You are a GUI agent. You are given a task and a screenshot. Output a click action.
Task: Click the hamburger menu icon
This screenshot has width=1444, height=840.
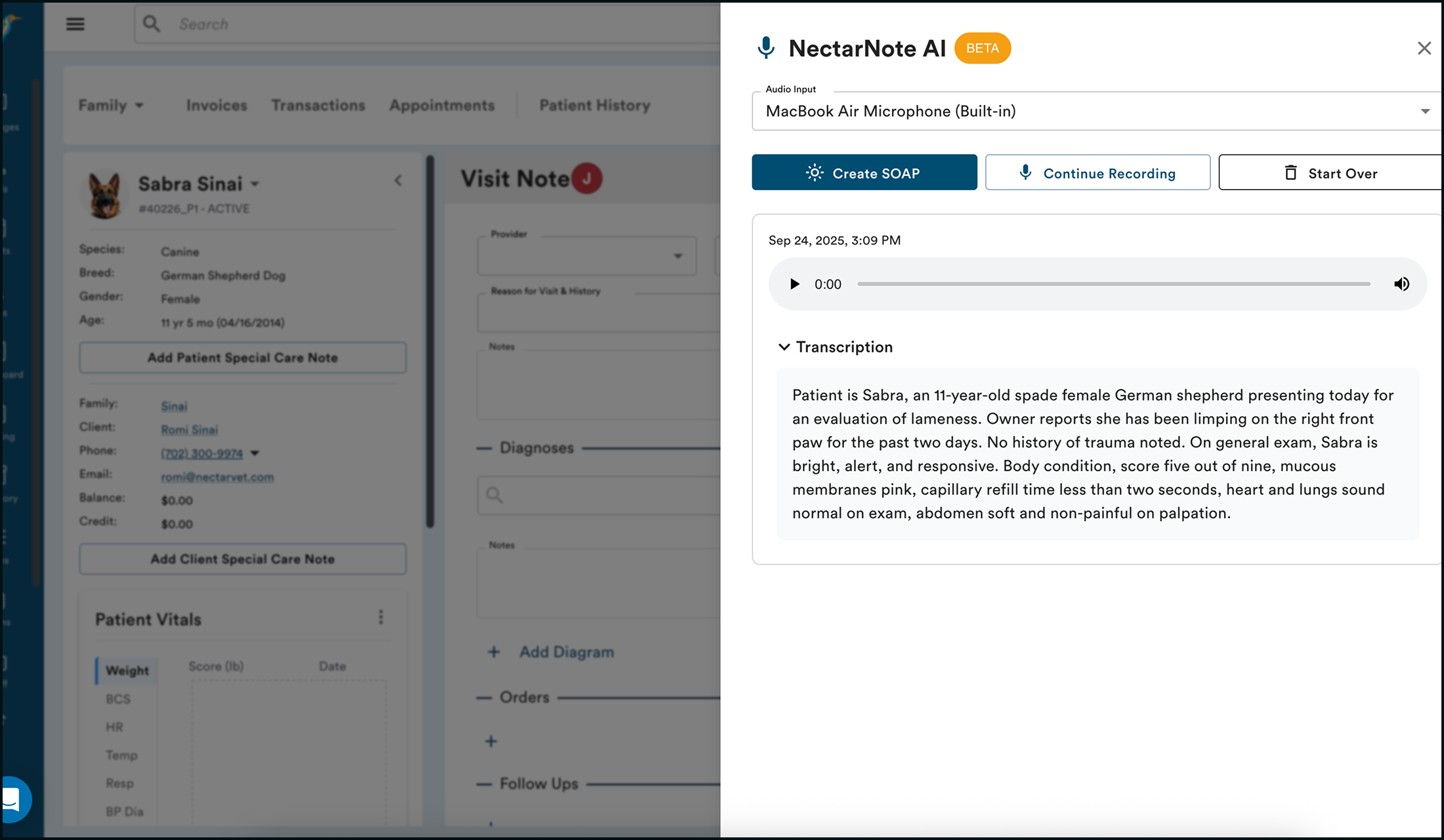click(x=75, y=24)
